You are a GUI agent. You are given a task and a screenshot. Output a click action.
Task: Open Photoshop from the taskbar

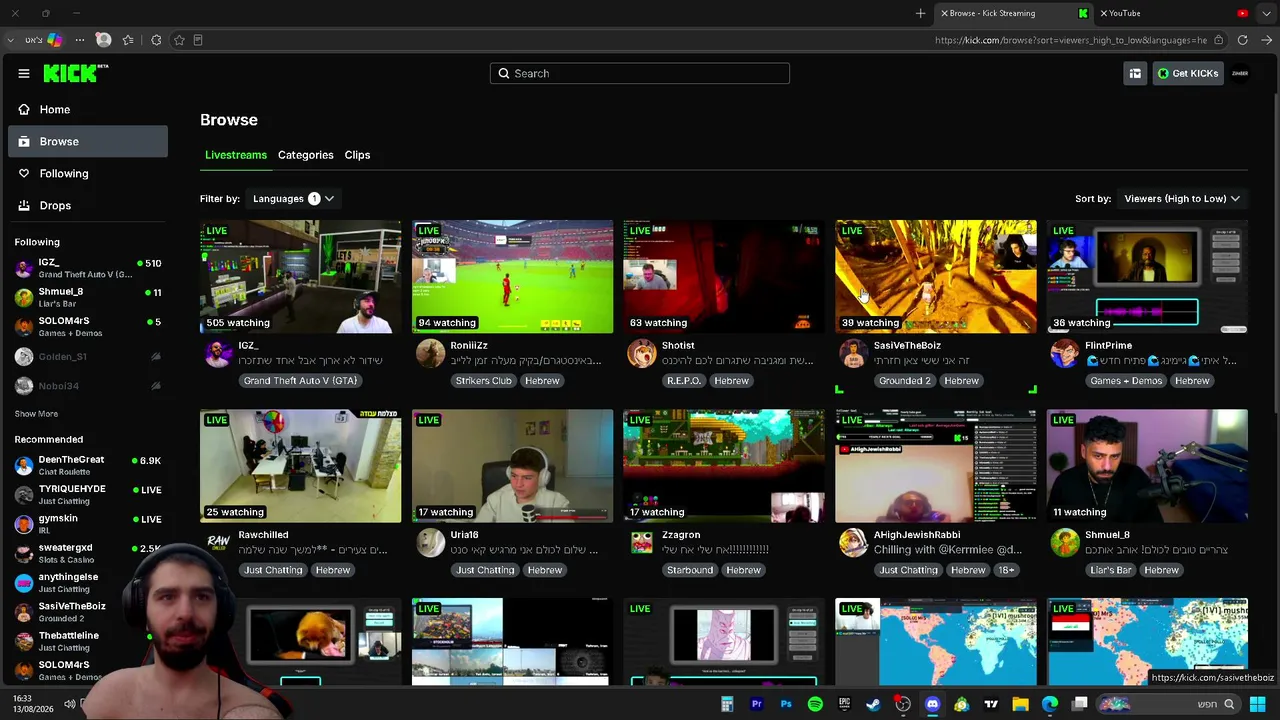[x=786, y=704]
